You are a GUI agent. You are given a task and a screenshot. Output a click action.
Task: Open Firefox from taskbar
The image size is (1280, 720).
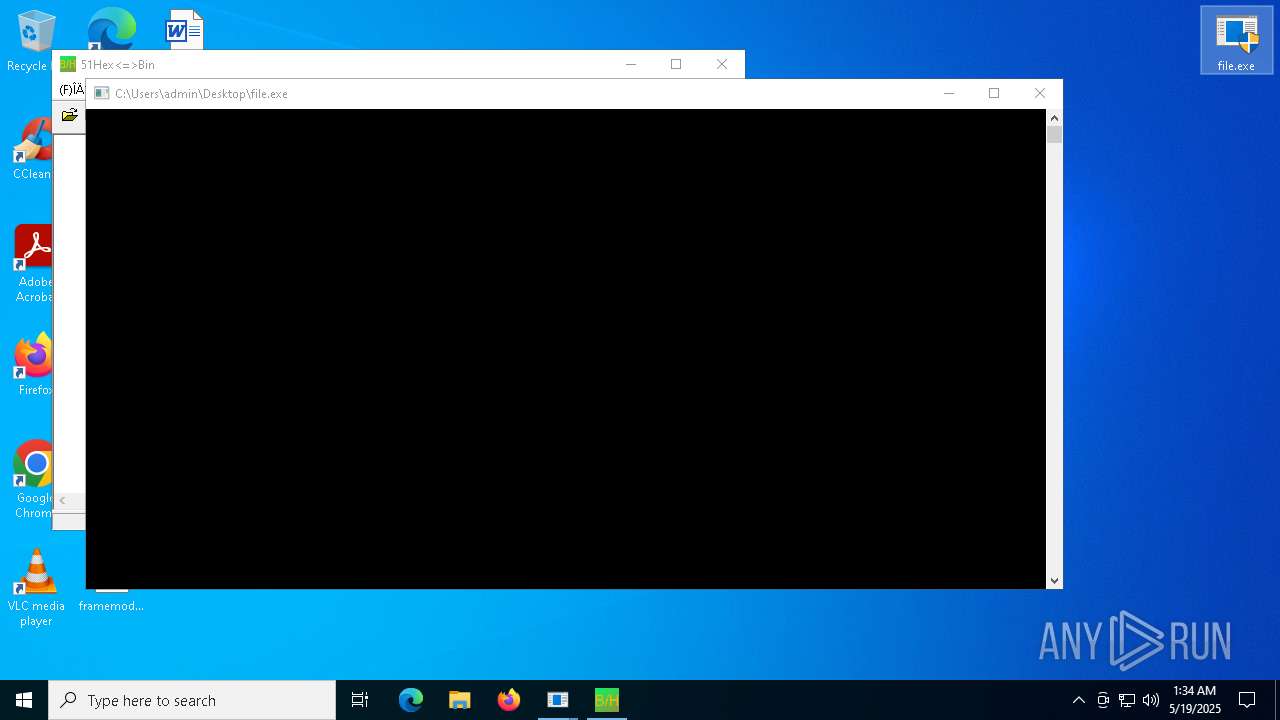point(509,700)
